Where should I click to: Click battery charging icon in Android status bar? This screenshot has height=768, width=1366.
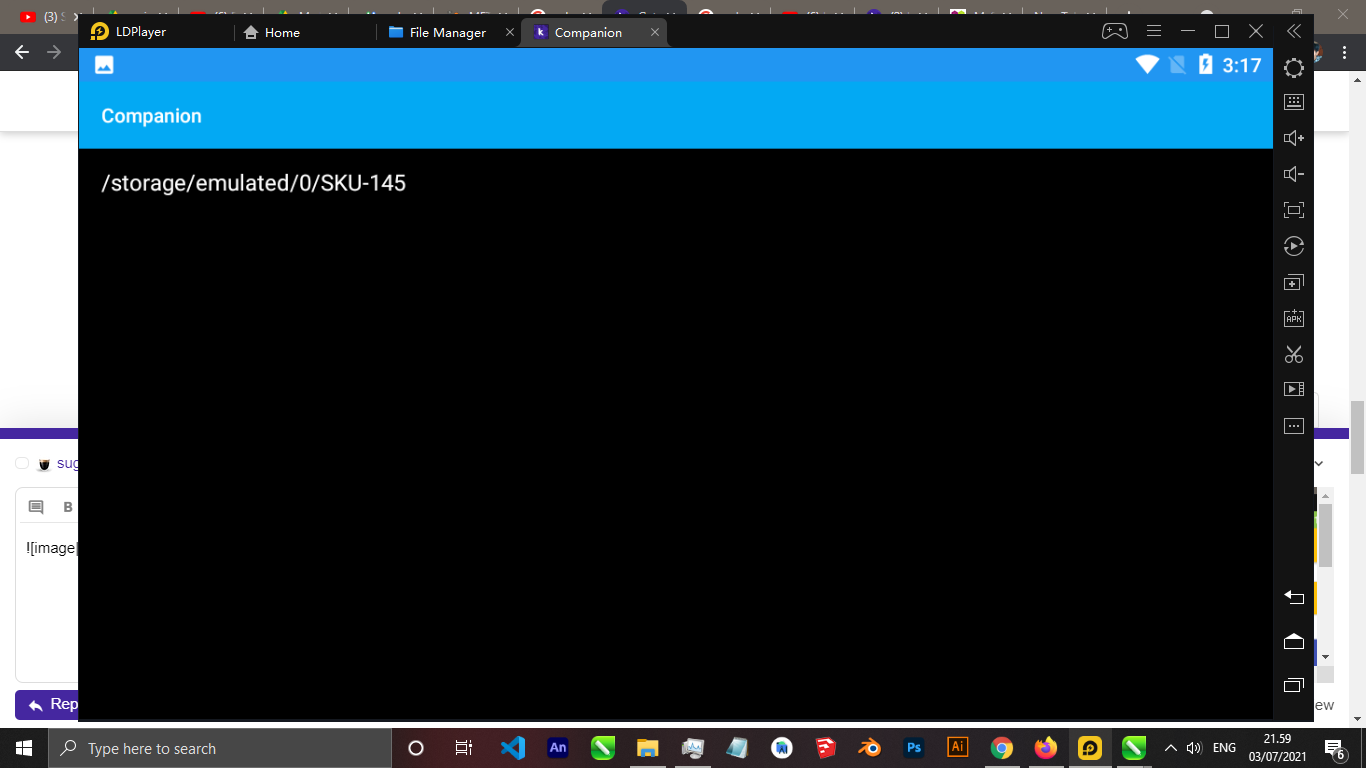point(1206,65)
